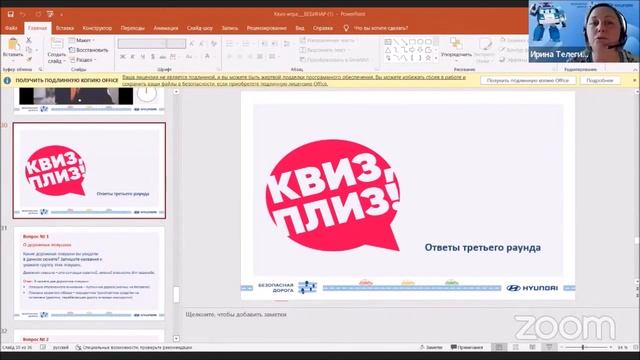This screenshot has width=640, height=360.
Task: Open the Упорядочить arrange control
Action: (456, 49)
